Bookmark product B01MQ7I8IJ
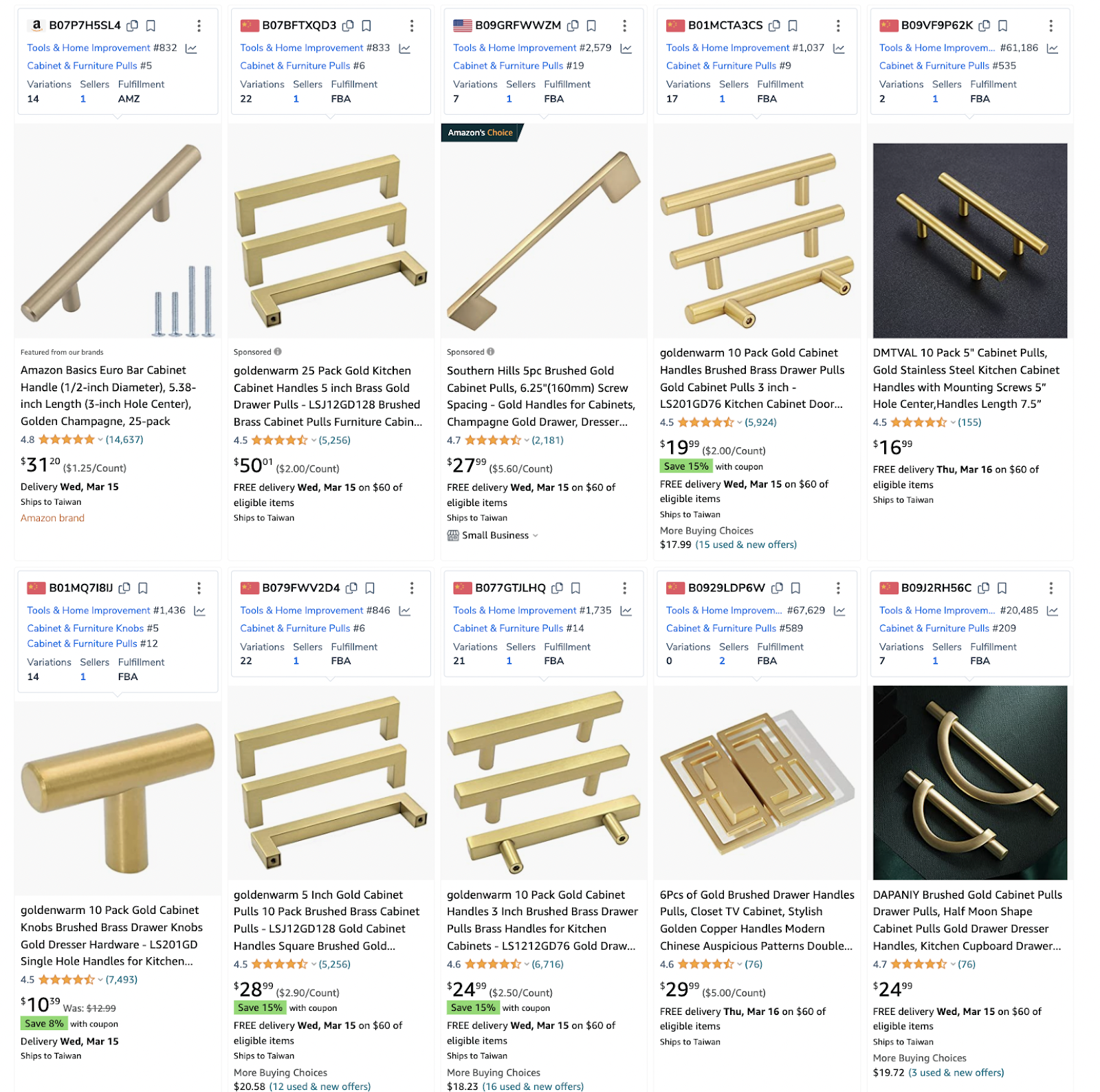The width and height of the screenshot is (1100, 1092). [143, 588]
